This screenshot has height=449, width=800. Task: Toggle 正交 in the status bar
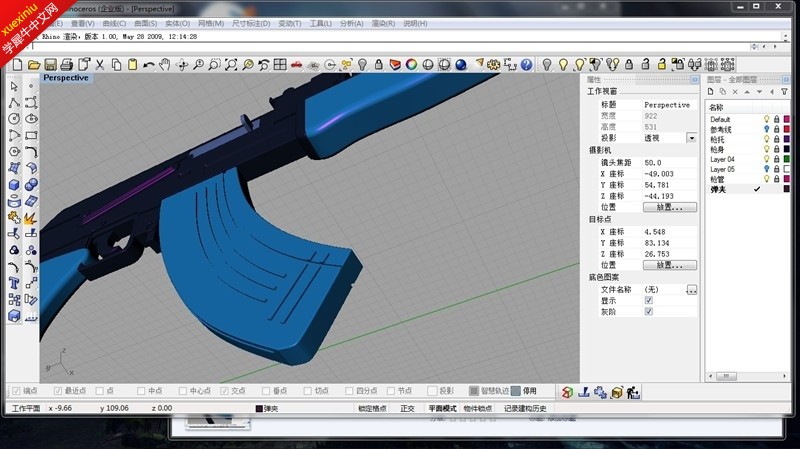407,408
